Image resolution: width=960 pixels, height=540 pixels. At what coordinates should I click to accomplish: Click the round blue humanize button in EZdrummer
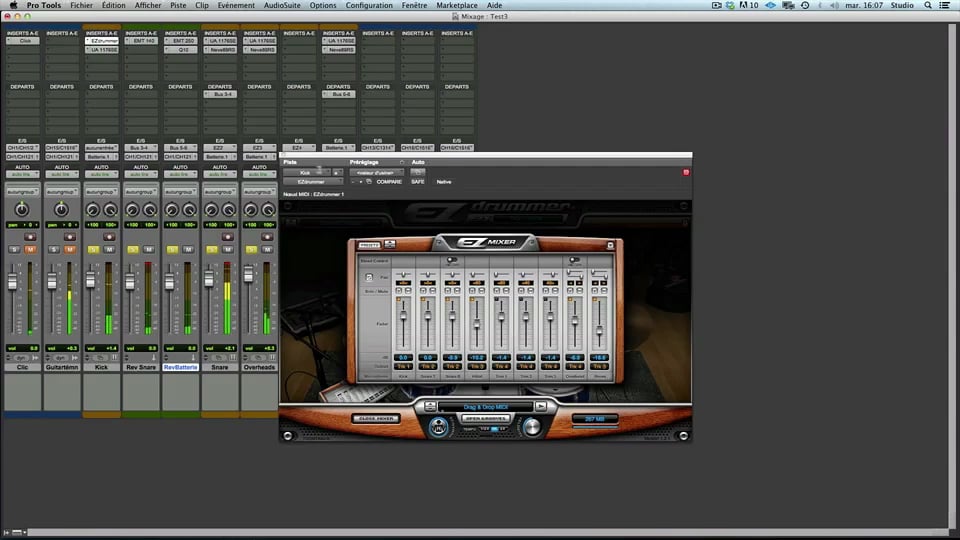[x=438, y=427]
